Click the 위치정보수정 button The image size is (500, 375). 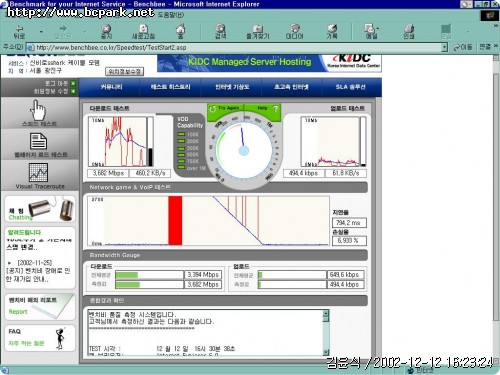[x=125, y=71]
